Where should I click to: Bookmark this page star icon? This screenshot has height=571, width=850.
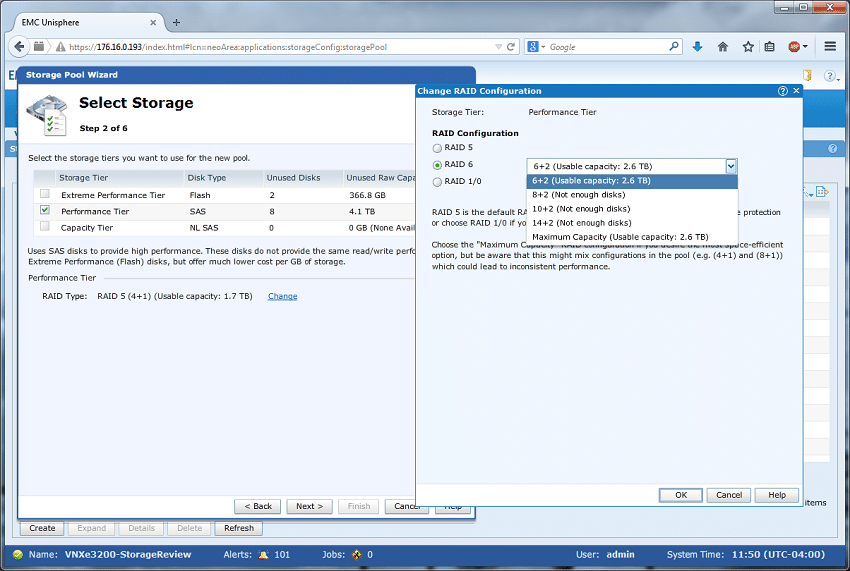748,47
